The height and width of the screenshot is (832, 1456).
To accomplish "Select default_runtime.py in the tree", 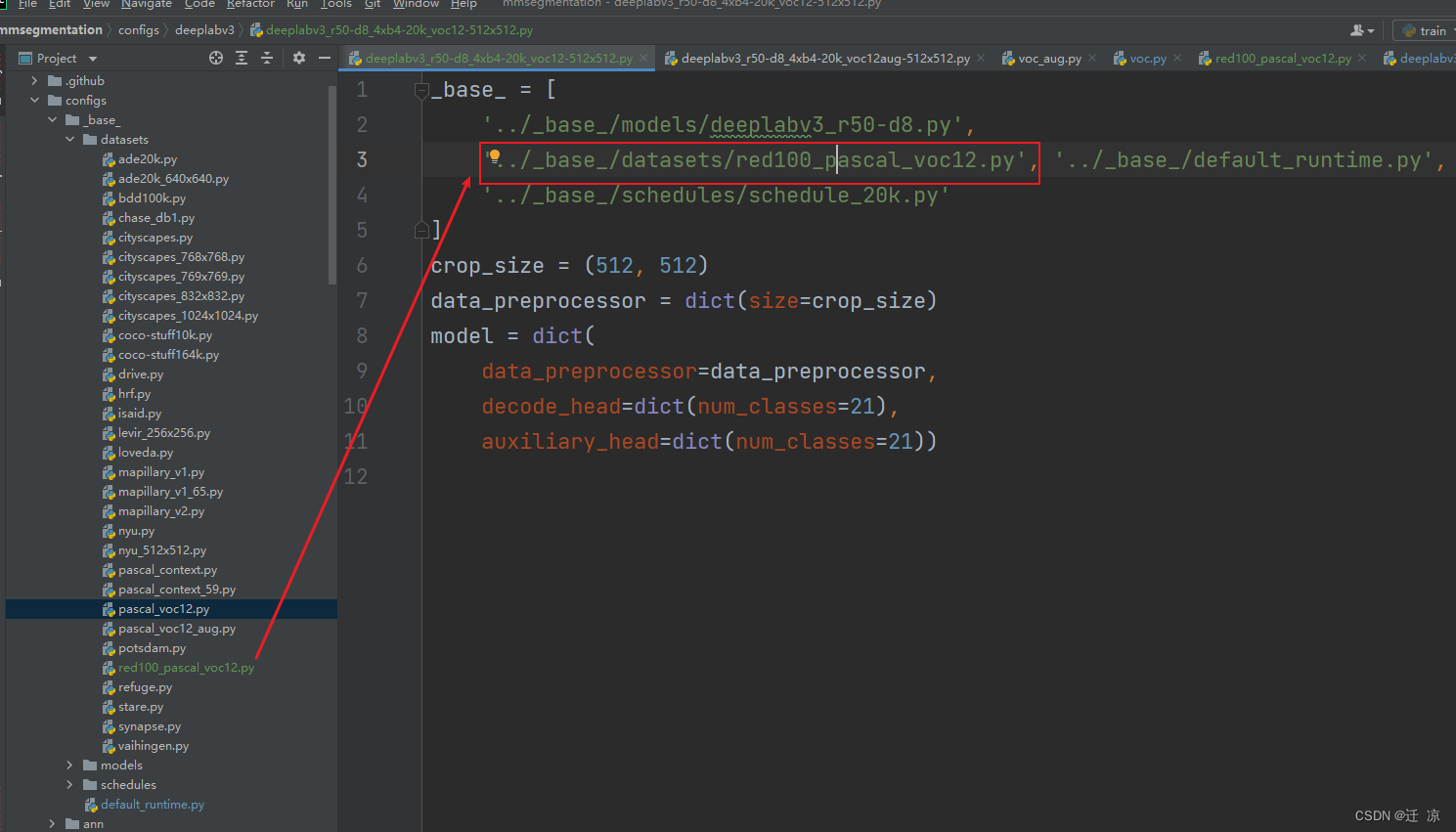I will tap(152, 805).
